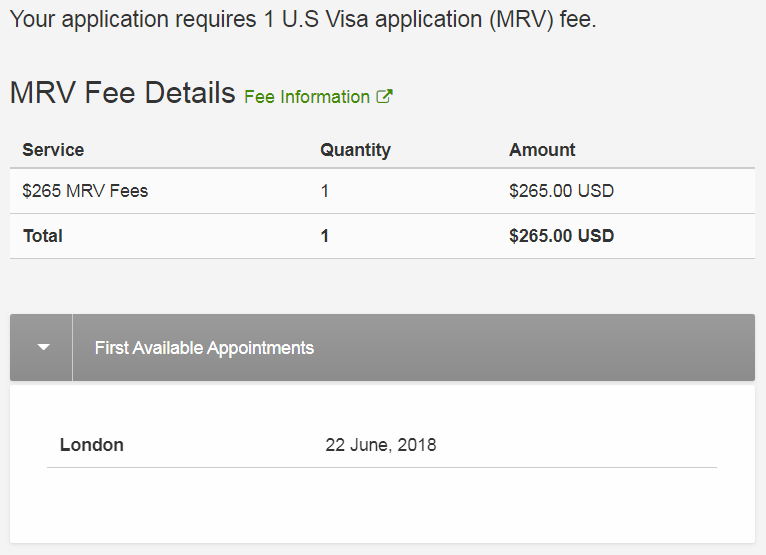Viewport: 766px width, 555px height.
Task: Click the Amount column header
Action: coord(542,149)
